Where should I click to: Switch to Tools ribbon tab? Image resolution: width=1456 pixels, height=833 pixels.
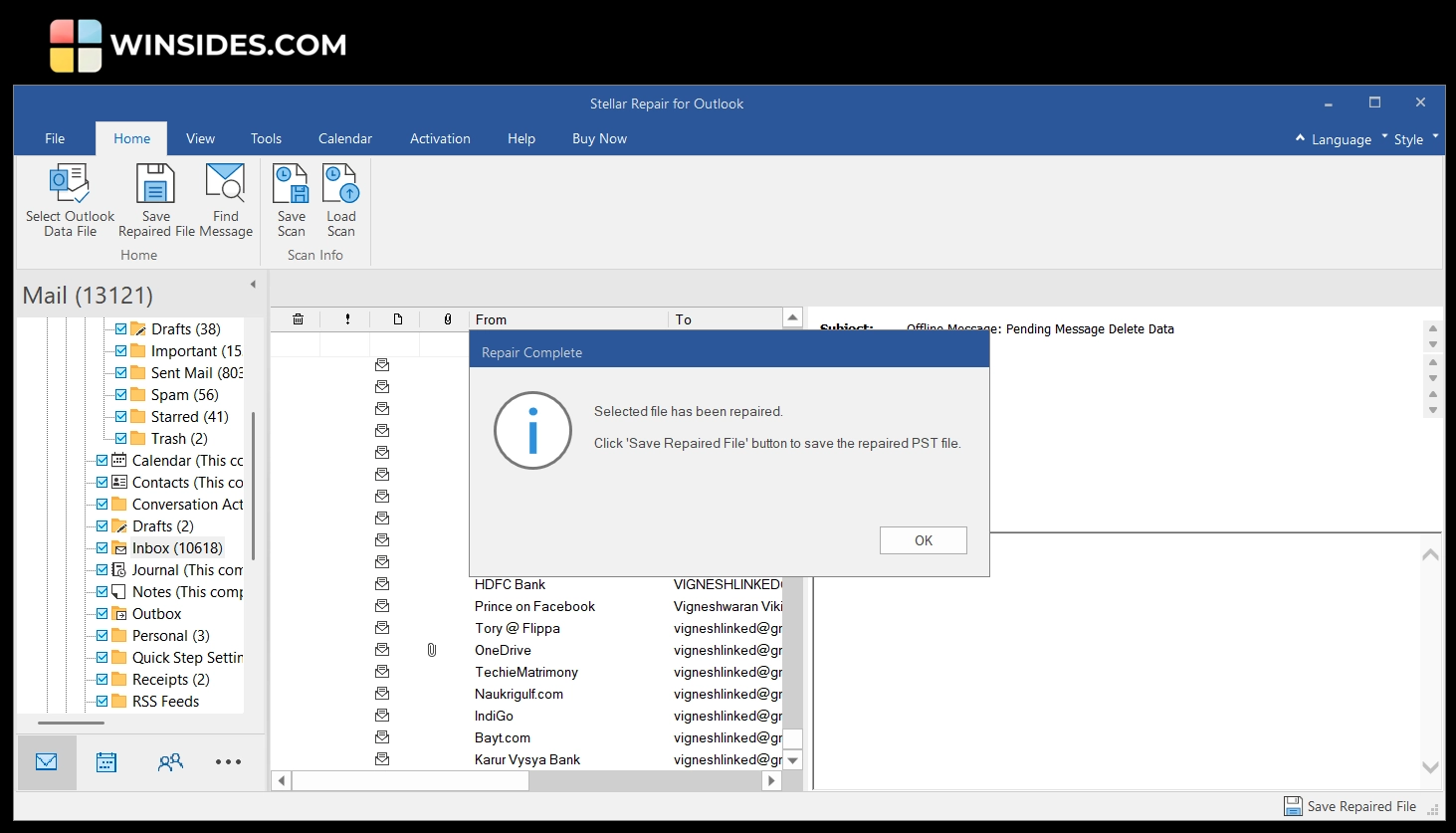coord(266,138)
